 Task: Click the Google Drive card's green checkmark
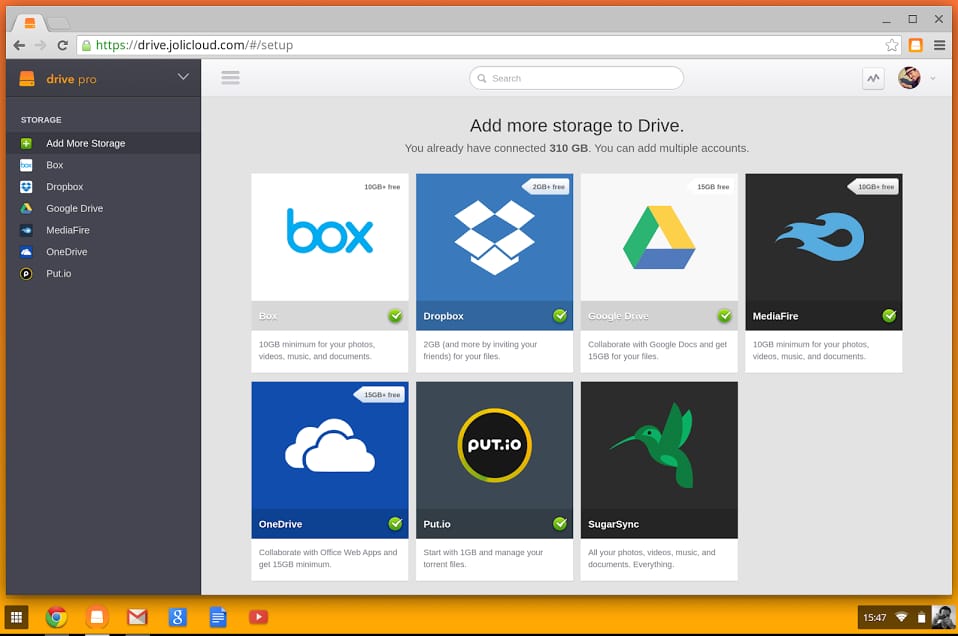point(725,316)
